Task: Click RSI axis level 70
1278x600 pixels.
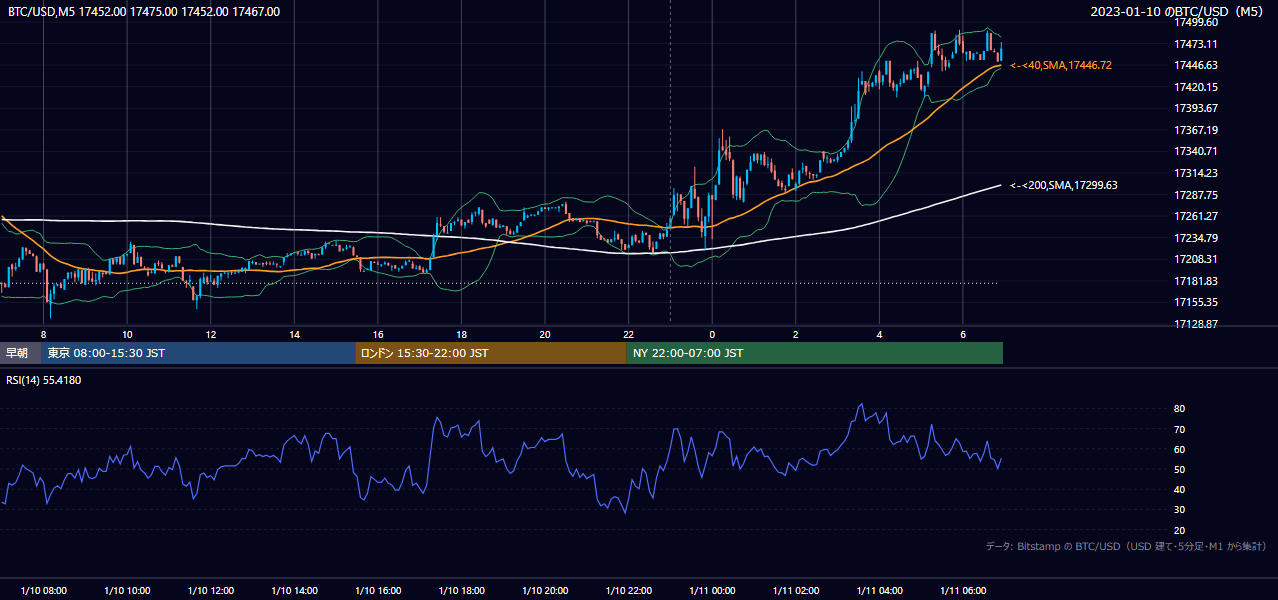Action: point(1179,429)
